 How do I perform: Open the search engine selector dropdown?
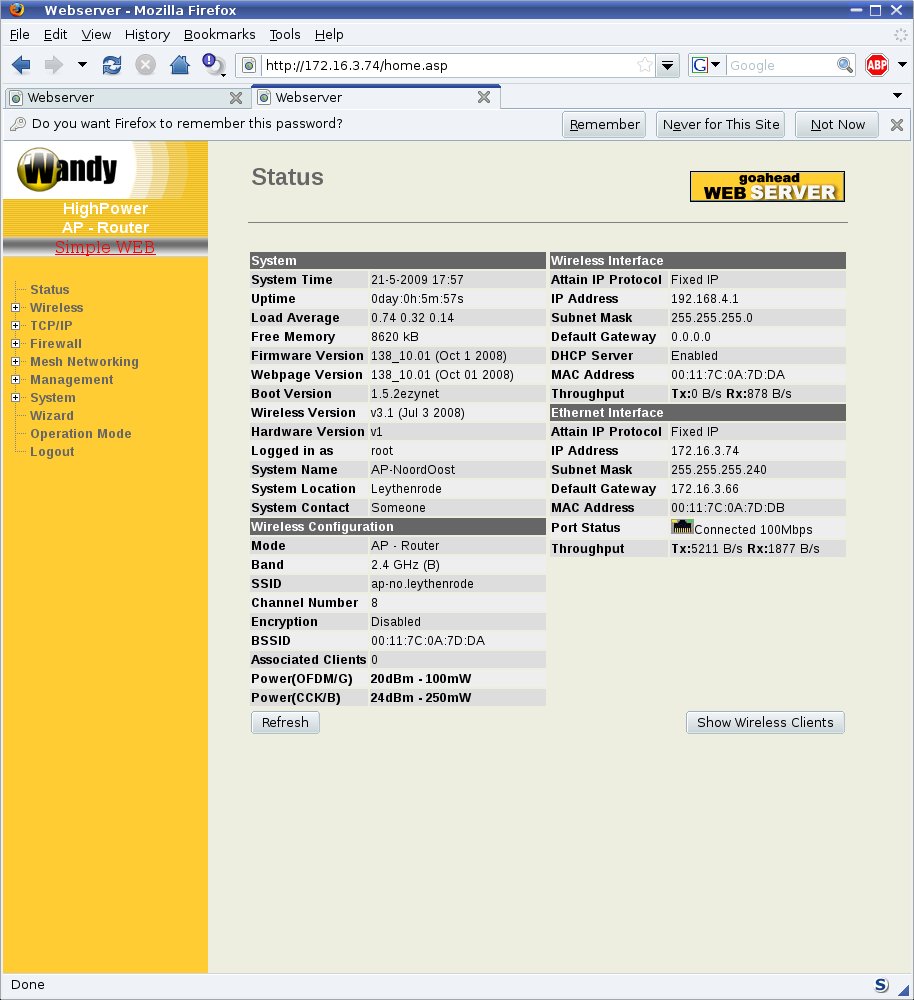click(x=706, y=65)
